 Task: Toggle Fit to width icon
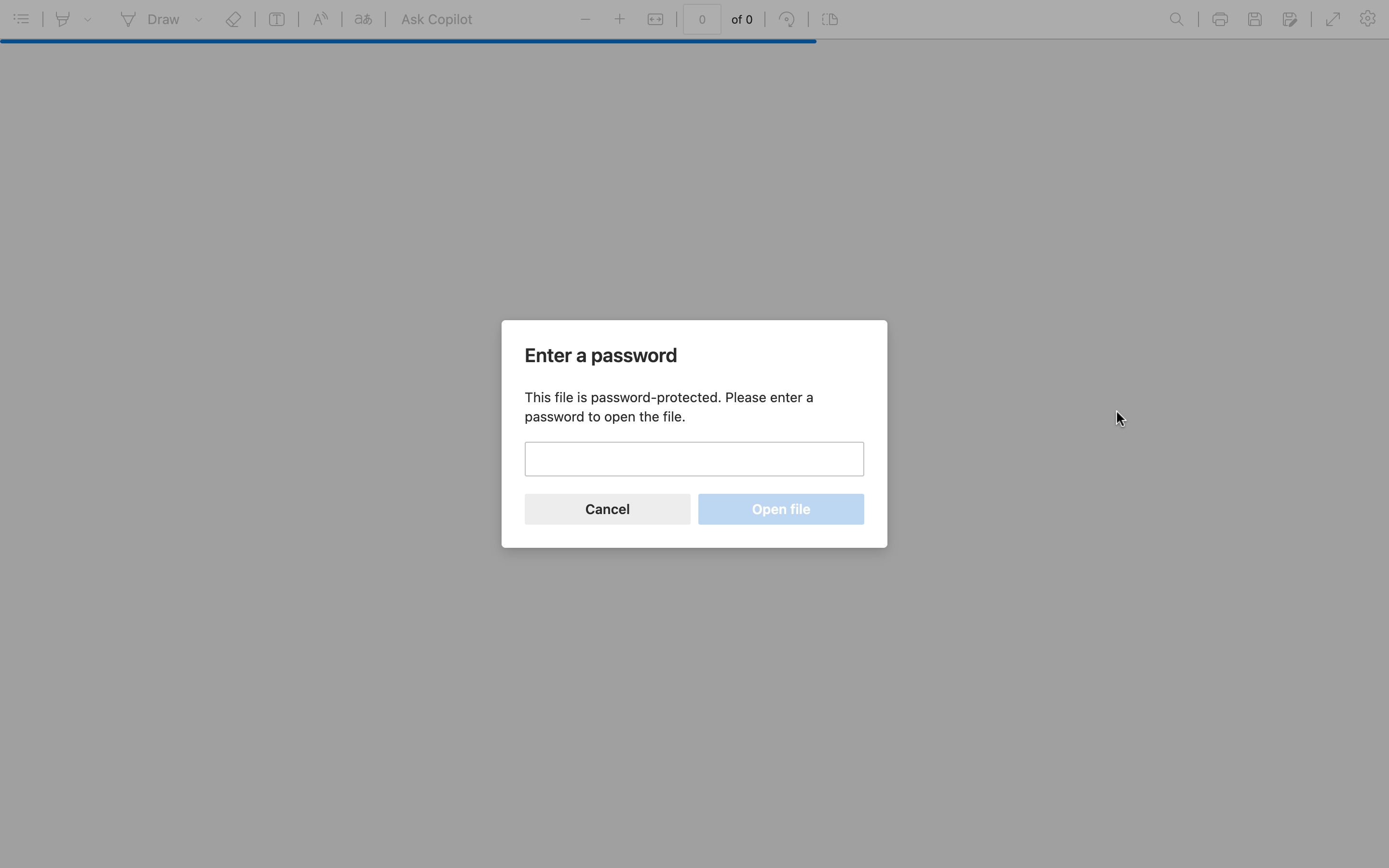point(655,19)
